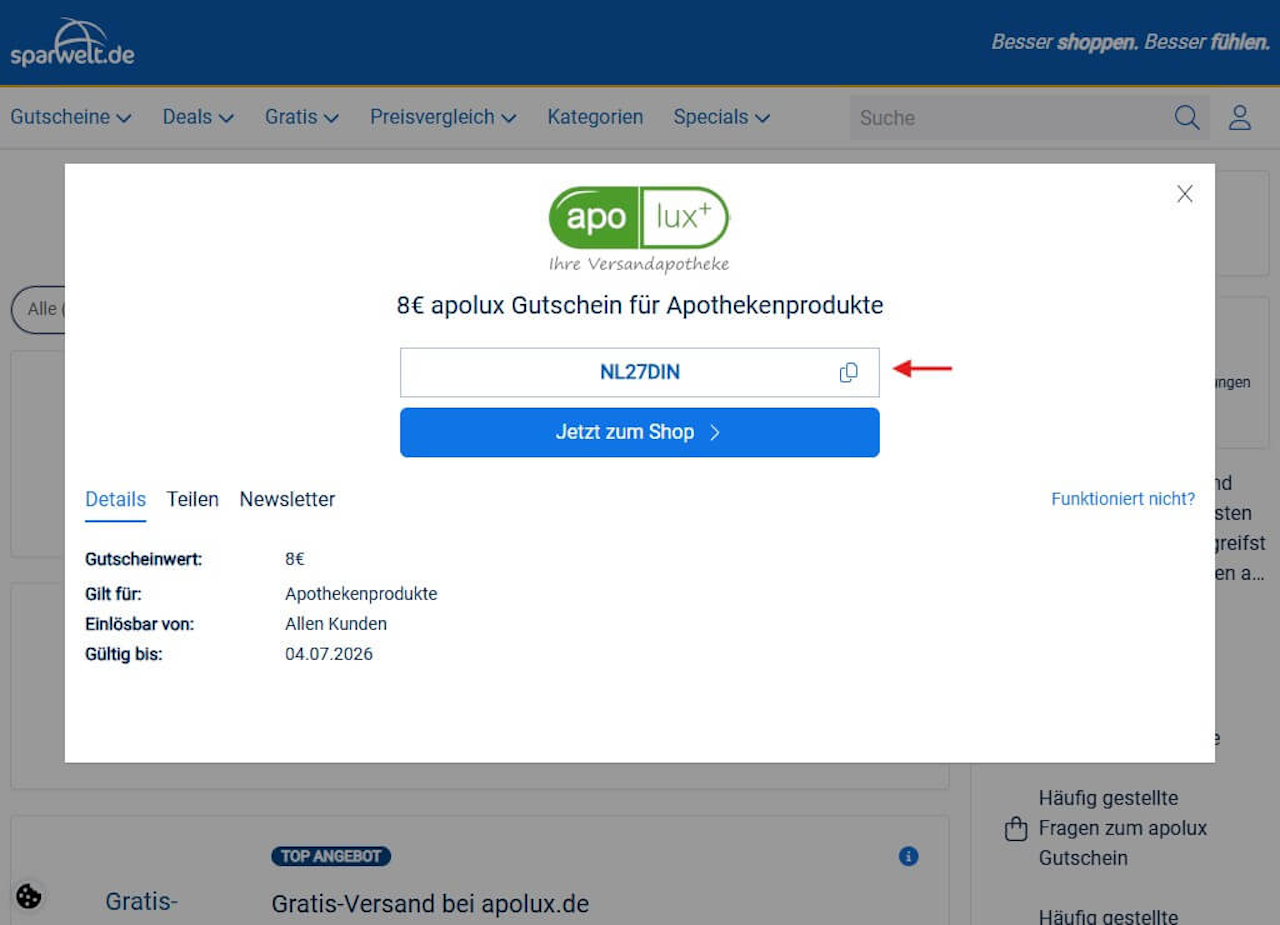This screenshot has height=925, width=1280.
Task: Expand the Specials menu
Action: (721, 117)
